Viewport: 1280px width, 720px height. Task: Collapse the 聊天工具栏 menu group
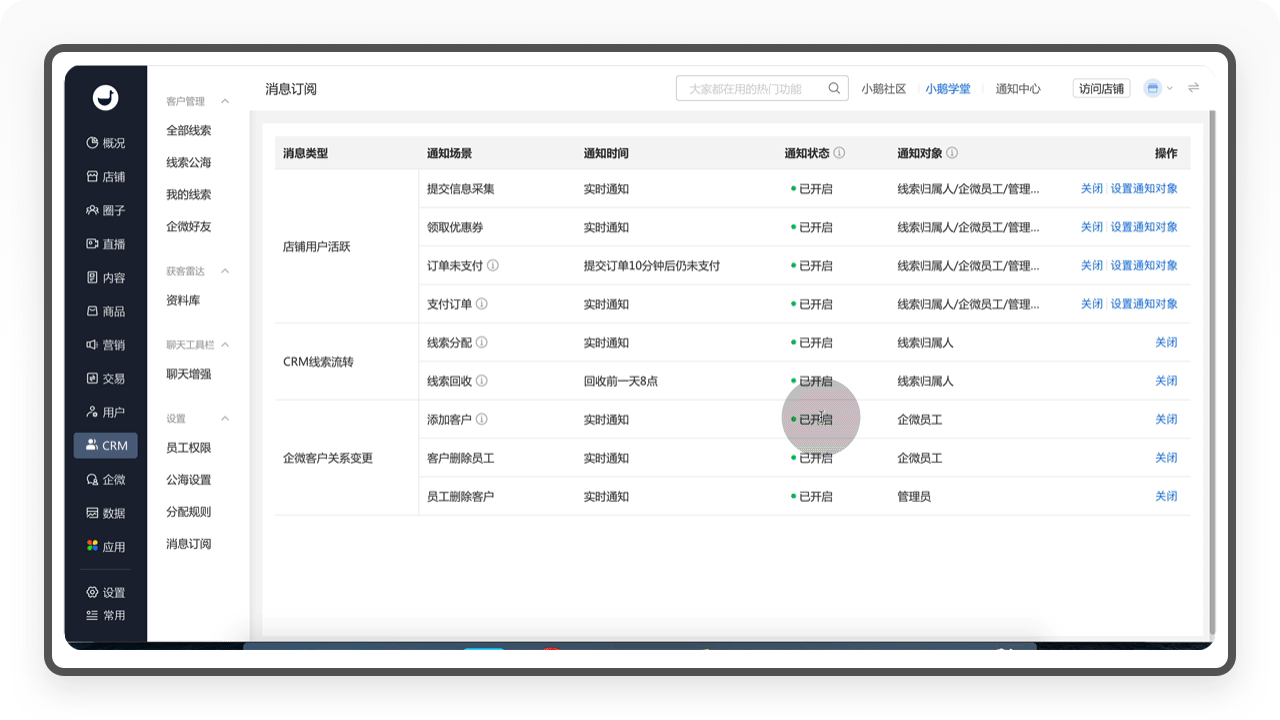225,345
